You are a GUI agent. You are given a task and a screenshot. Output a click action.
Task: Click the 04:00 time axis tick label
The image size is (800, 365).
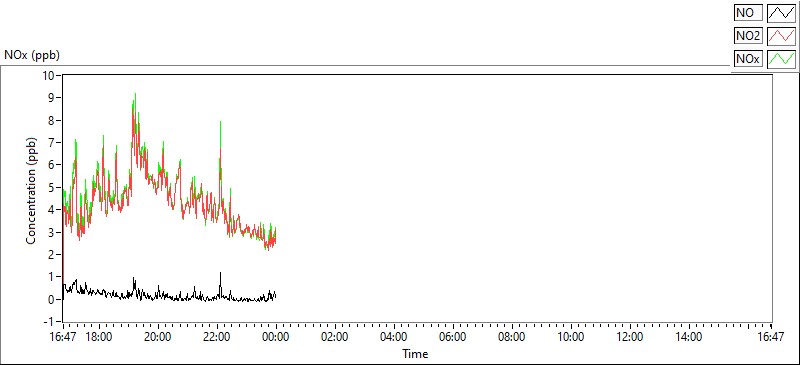(394, 337)
